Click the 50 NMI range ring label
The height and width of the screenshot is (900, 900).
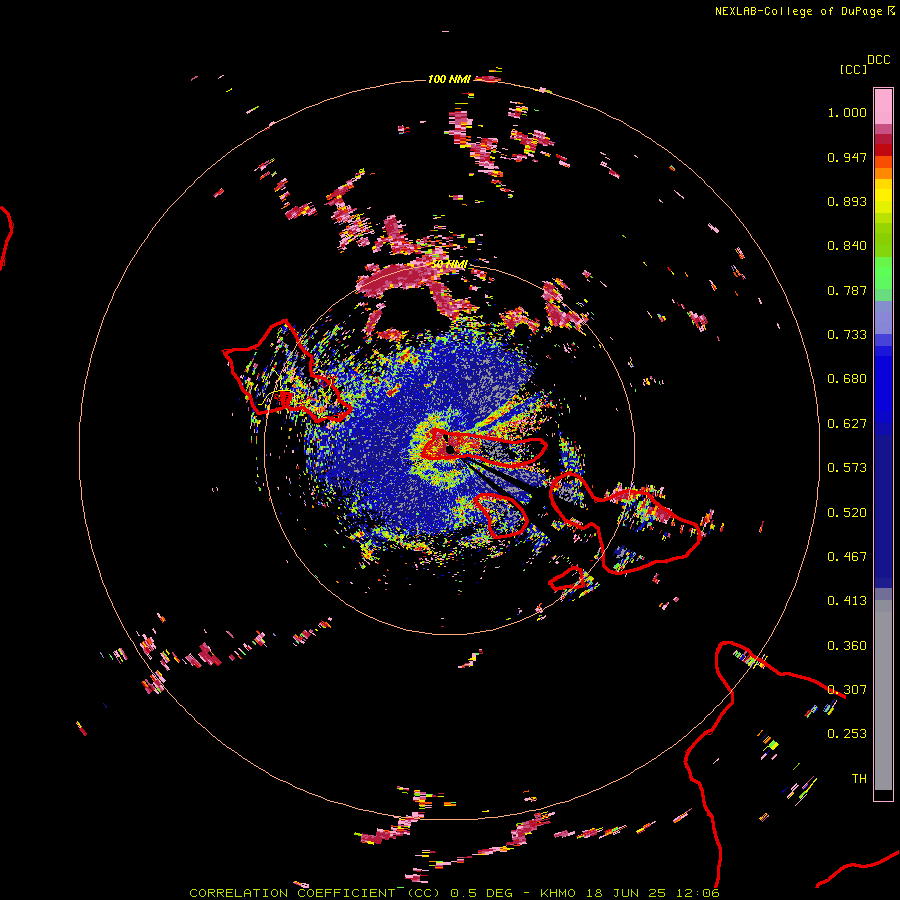point(449,264)
